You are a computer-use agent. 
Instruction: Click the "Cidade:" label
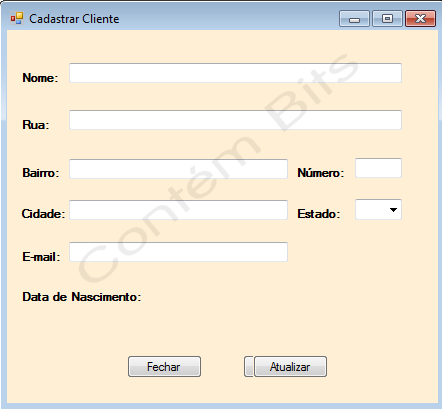click(x=43, y=214)
